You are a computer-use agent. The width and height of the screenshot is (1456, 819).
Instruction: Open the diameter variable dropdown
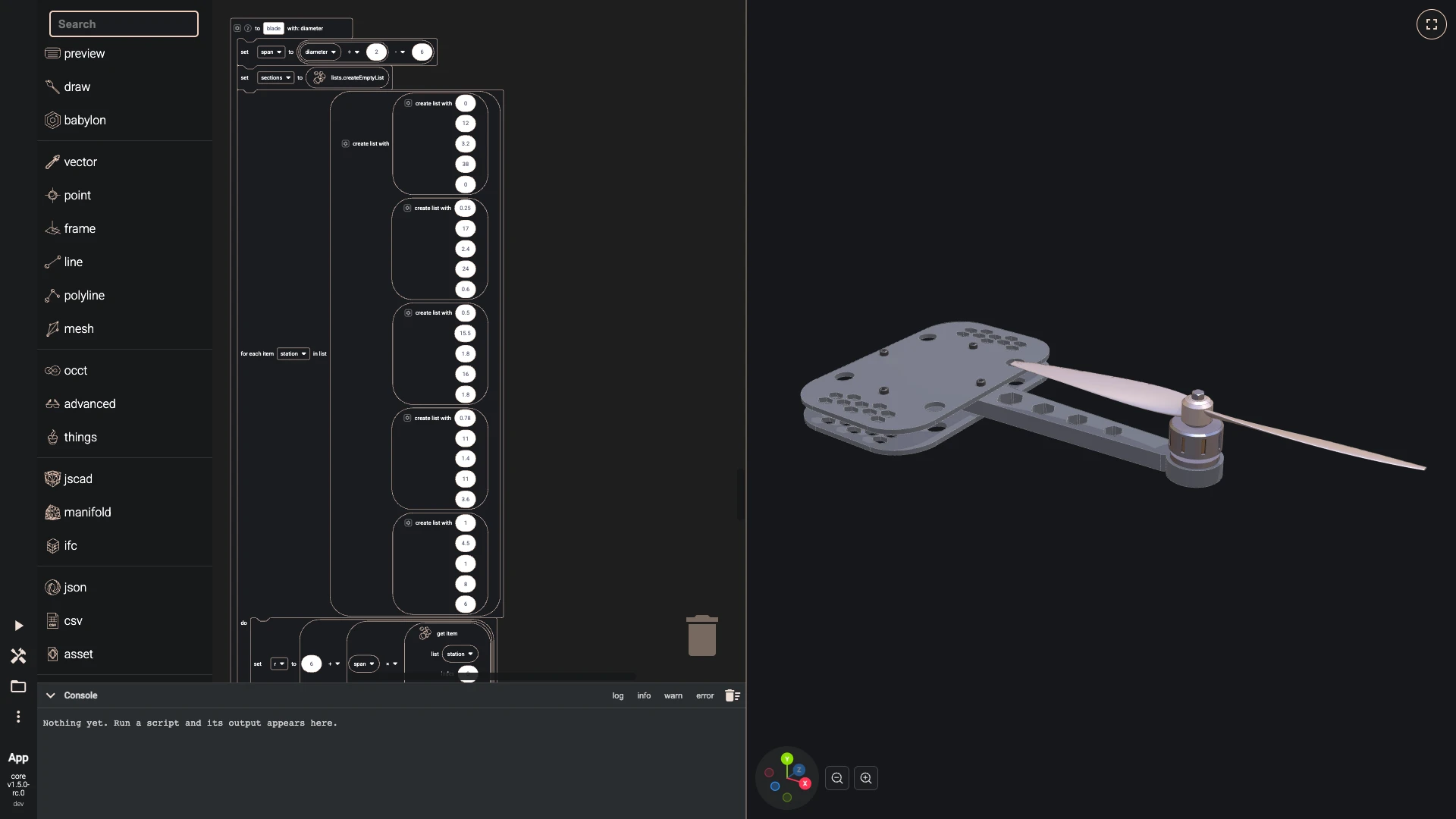click(x=320, y=52)
